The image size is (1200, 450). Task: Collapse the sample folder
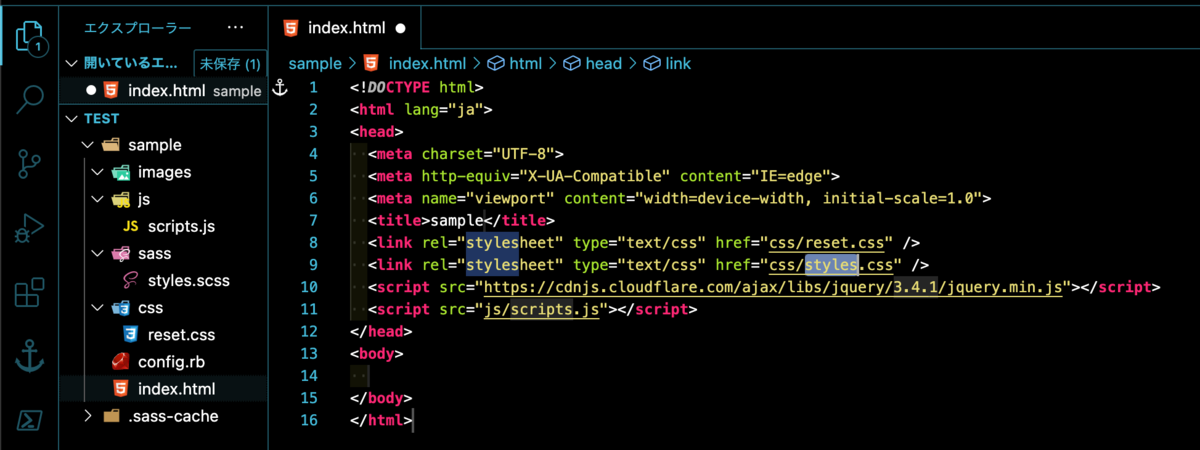[x=87, y=145]
